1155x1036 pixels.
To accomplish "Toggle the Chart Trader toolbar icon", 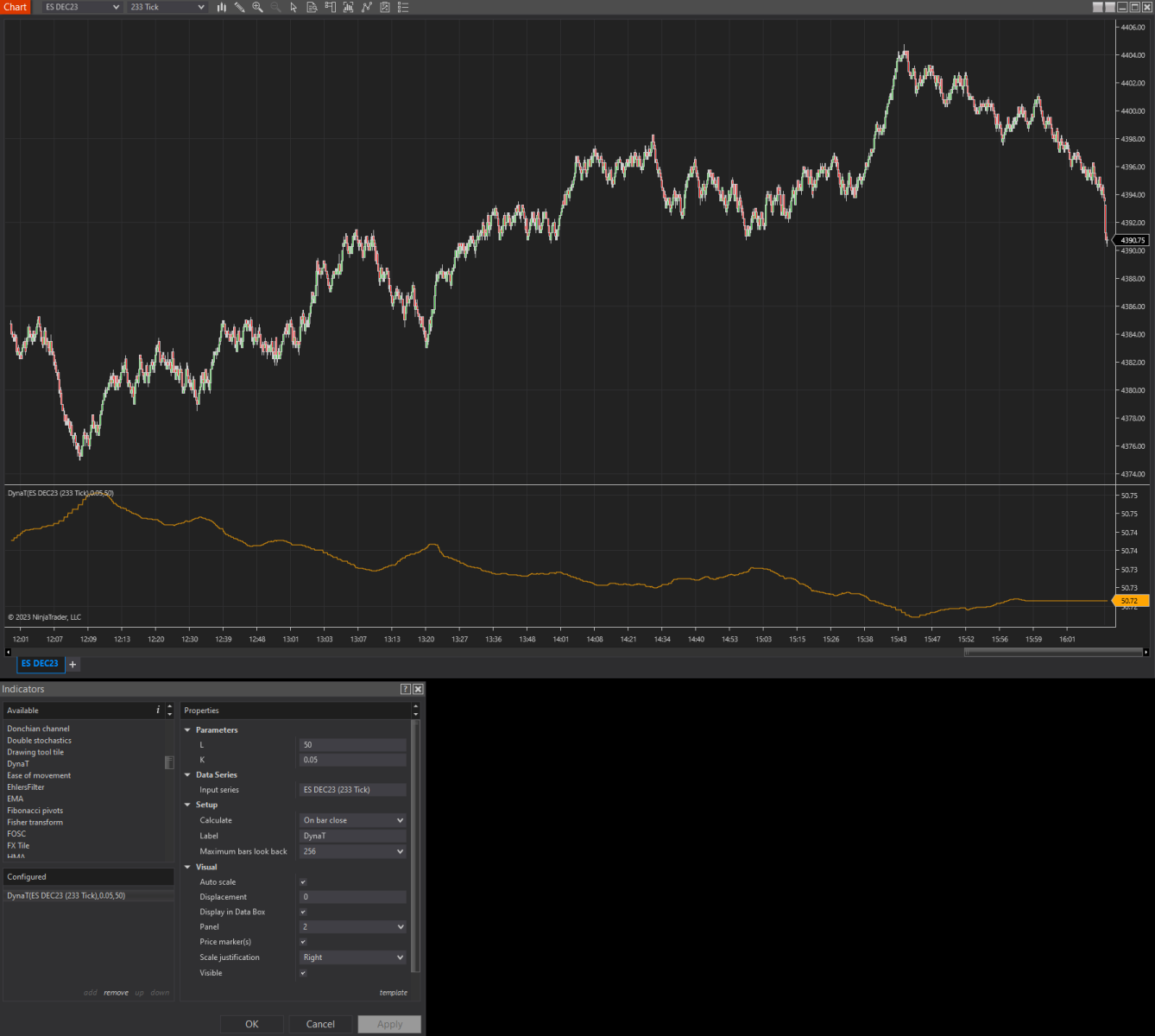I will [x=330, y=7].
